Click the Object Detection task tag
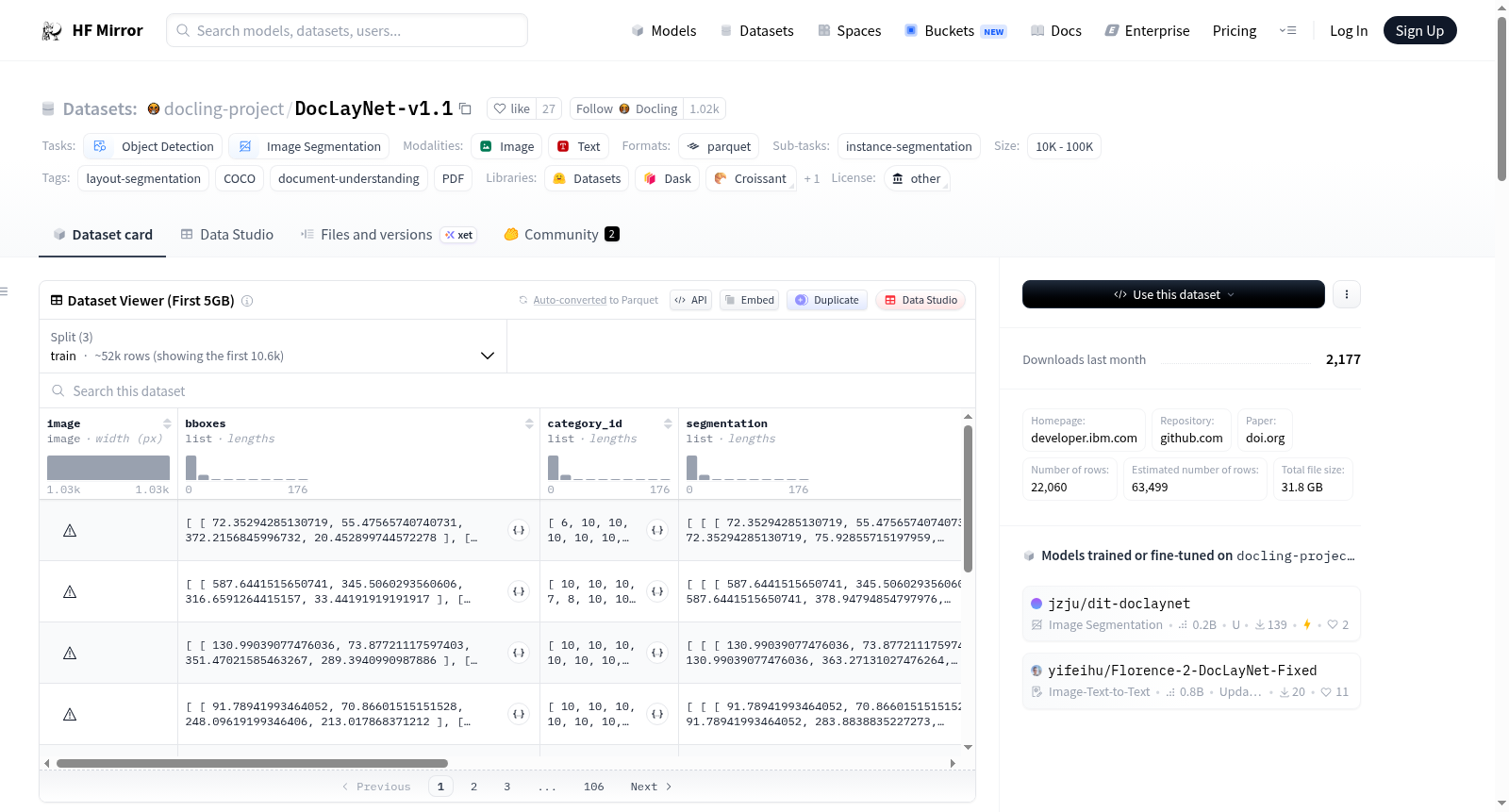 [153, 146]
